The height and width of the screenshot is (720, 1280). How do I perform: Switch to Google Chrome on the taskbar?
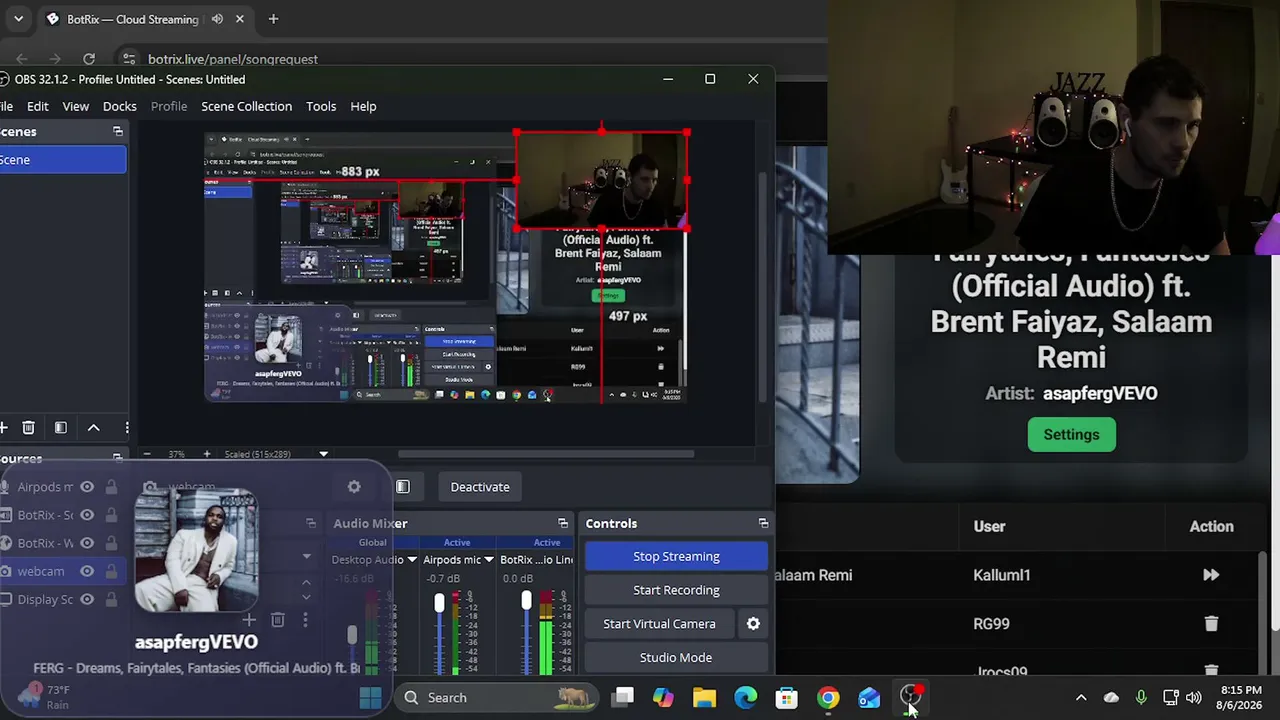828,698
